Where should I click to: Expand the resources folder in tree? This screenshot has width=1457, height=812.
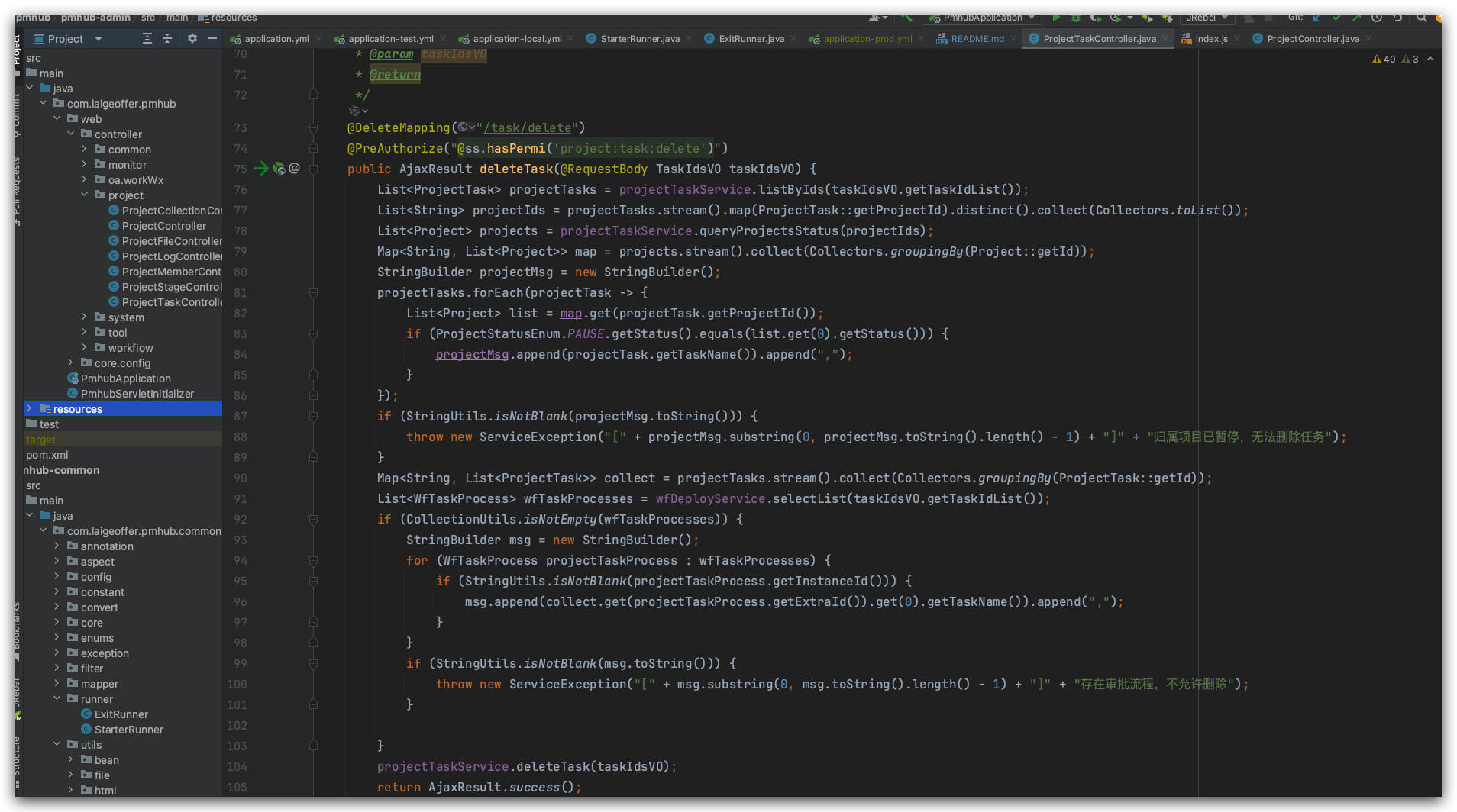click(30, 409)
